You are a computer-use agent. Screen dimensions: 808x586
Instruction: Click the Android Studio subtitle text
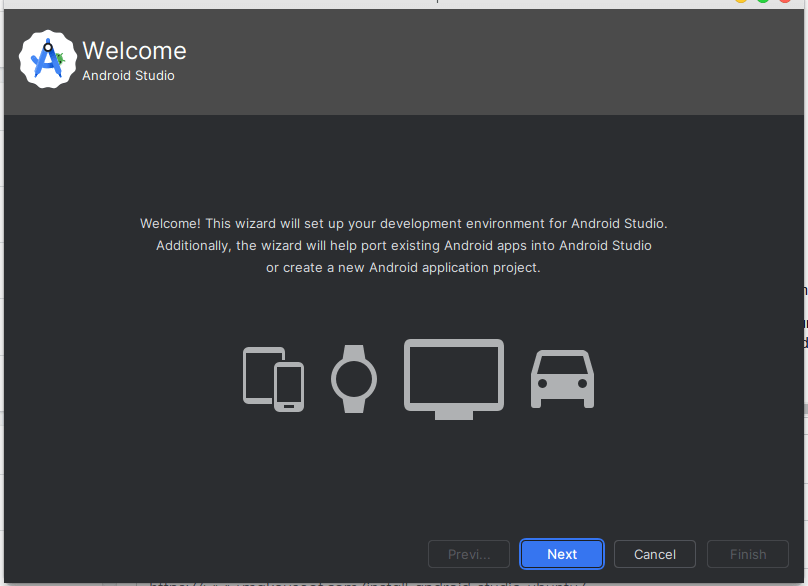pyautogui.click(x=128, y=76)
